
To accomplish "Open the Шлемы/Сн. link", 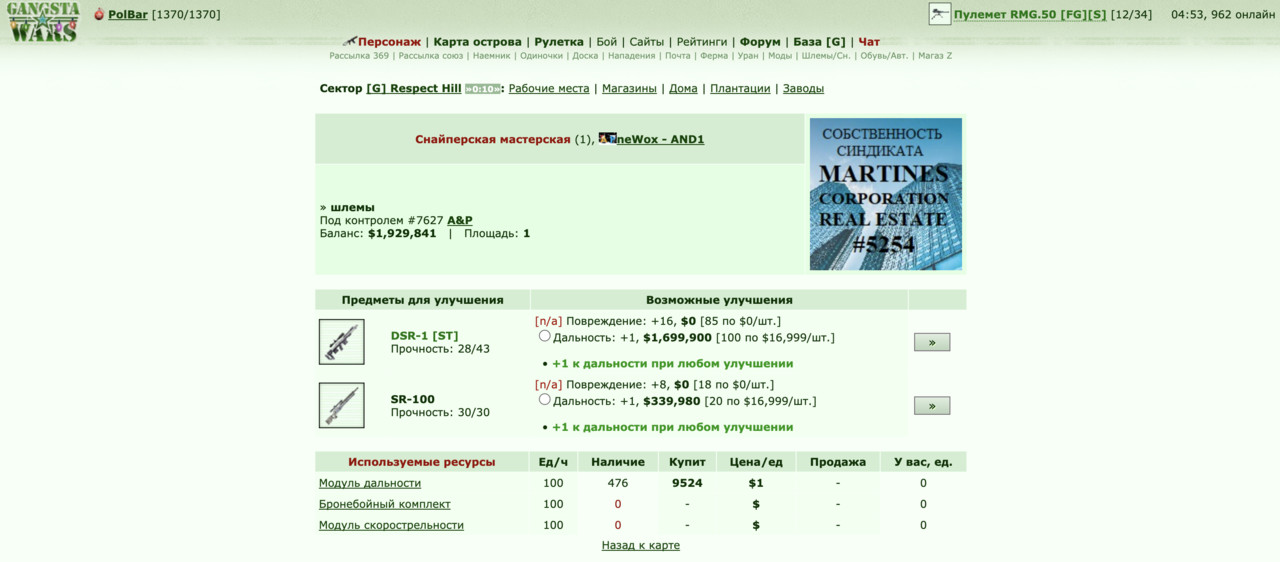I will coord(827,56).
